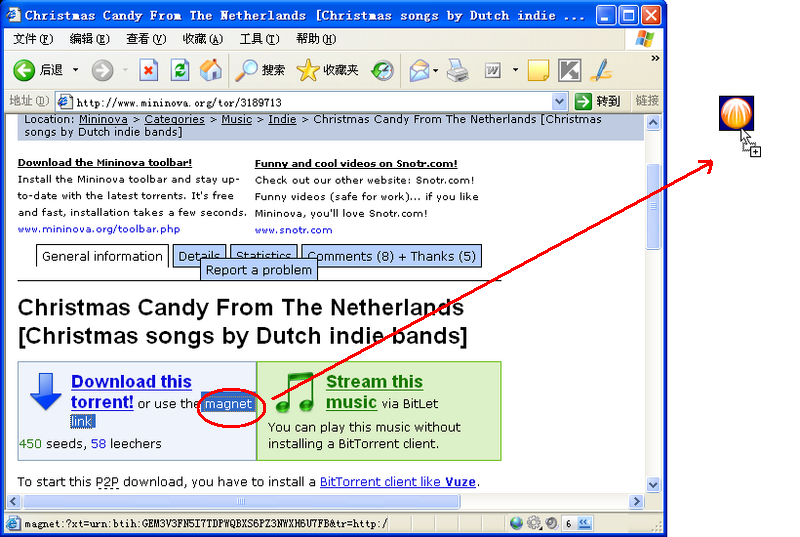Click the horizontal scrollbar right arrow
This screenshot has height=537, width=800.
(636, 501)
